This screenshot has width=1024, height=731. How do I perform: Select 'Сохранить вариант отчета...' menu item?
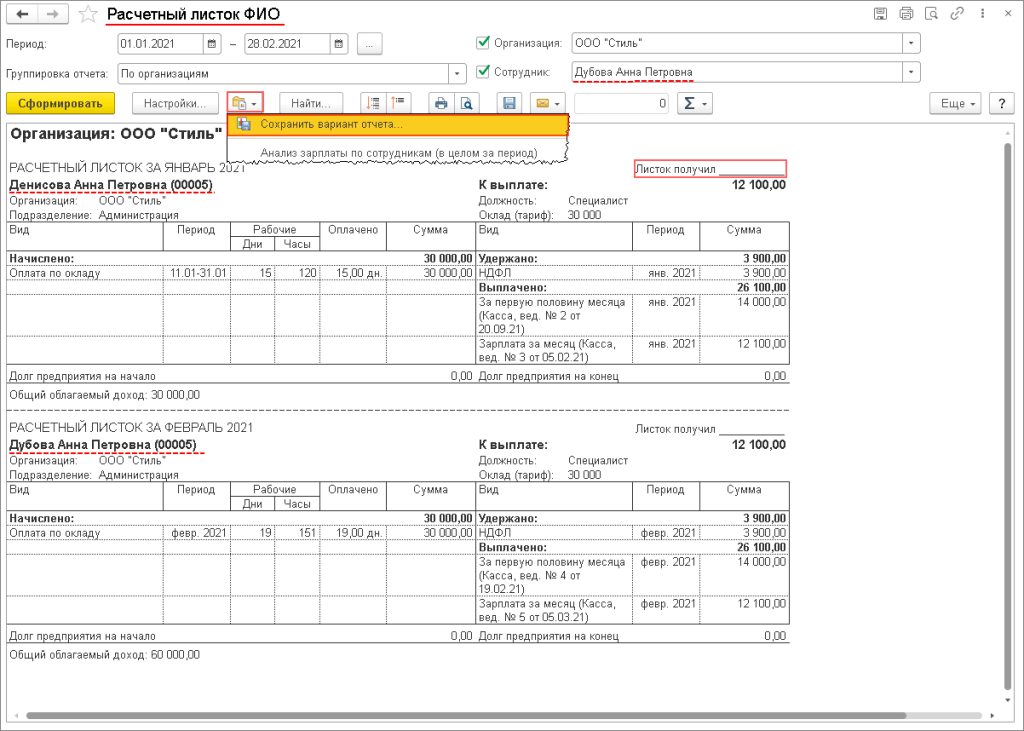click(x=330, y=125)
